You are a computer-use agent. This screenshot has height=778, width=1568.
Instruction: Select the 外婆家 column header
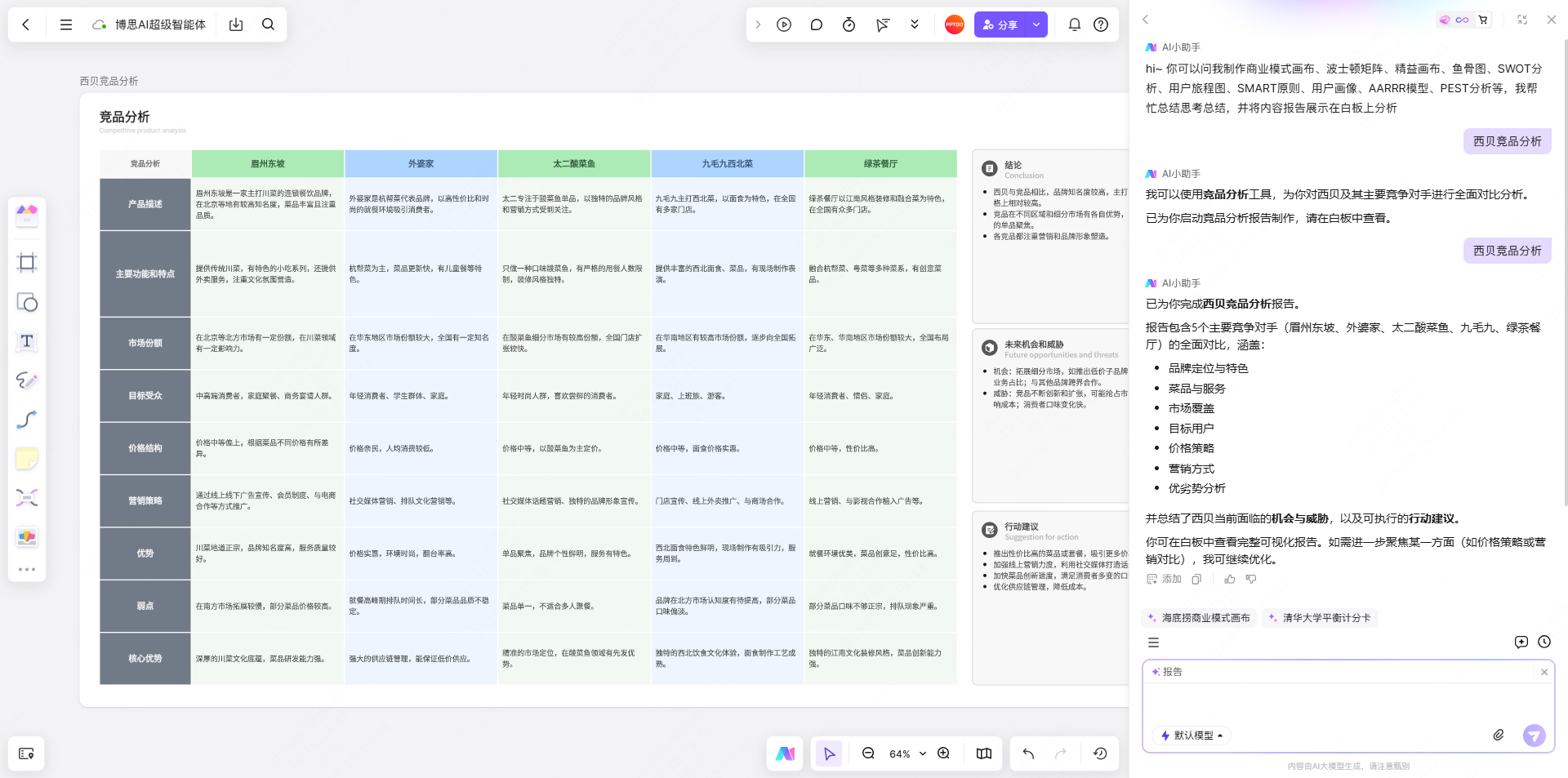[x=421, y=164]
